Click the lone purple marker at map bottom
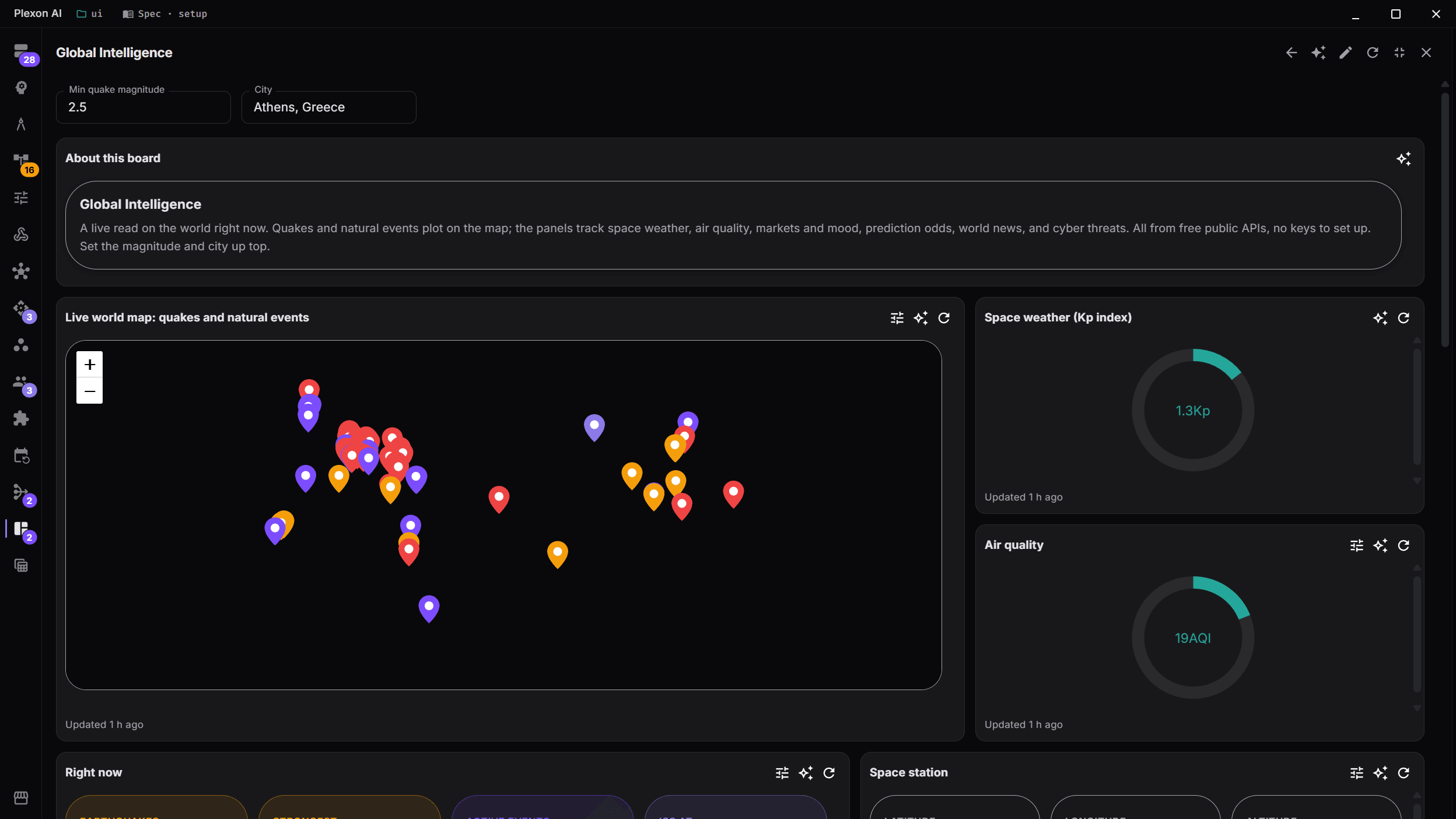The height and width of the screenshot is (819, 1456). point(429,608)
